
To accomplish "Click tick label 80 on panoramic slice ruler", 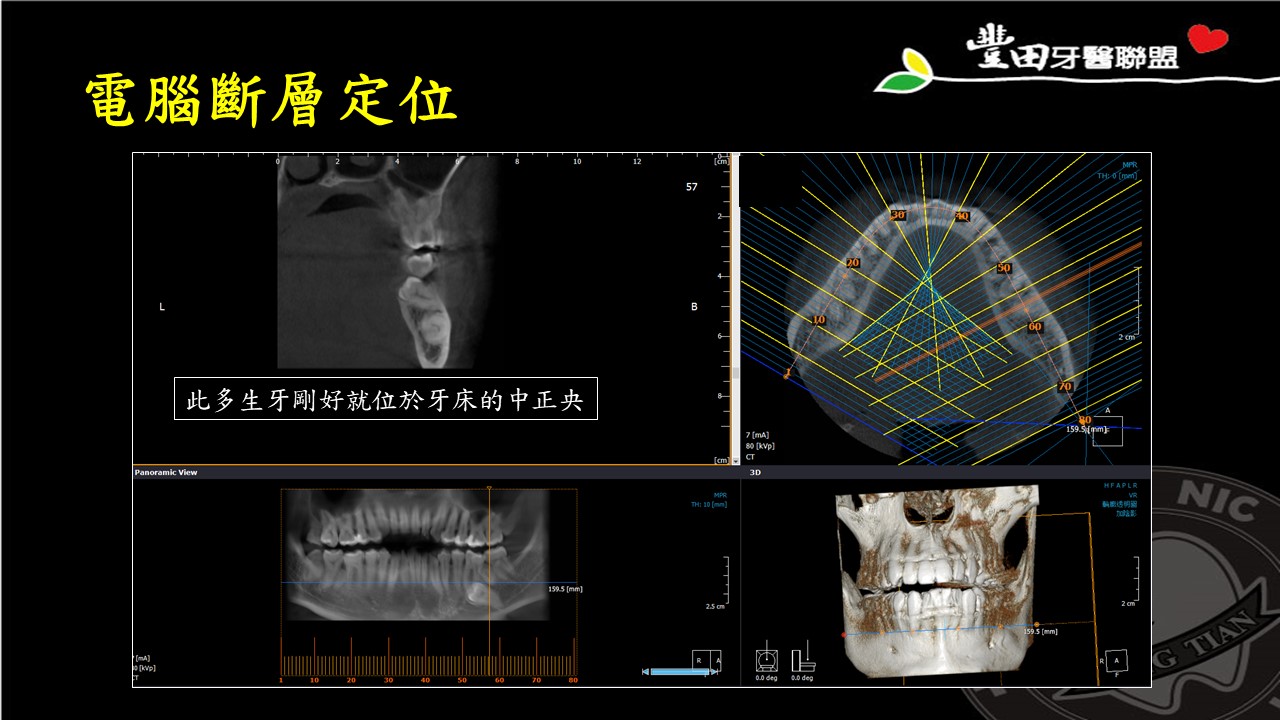I will pos(573,680).
